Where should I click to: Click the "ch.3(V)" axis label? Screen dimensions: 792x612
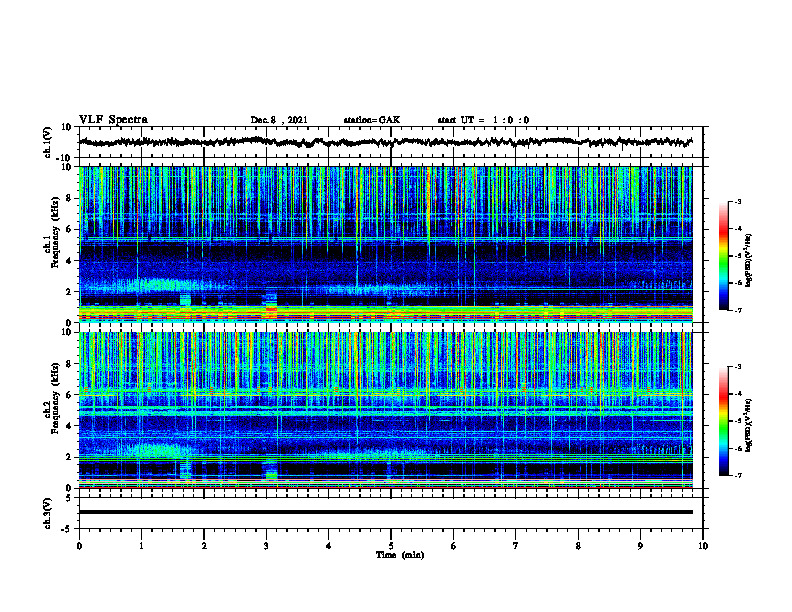pos(48,513)
